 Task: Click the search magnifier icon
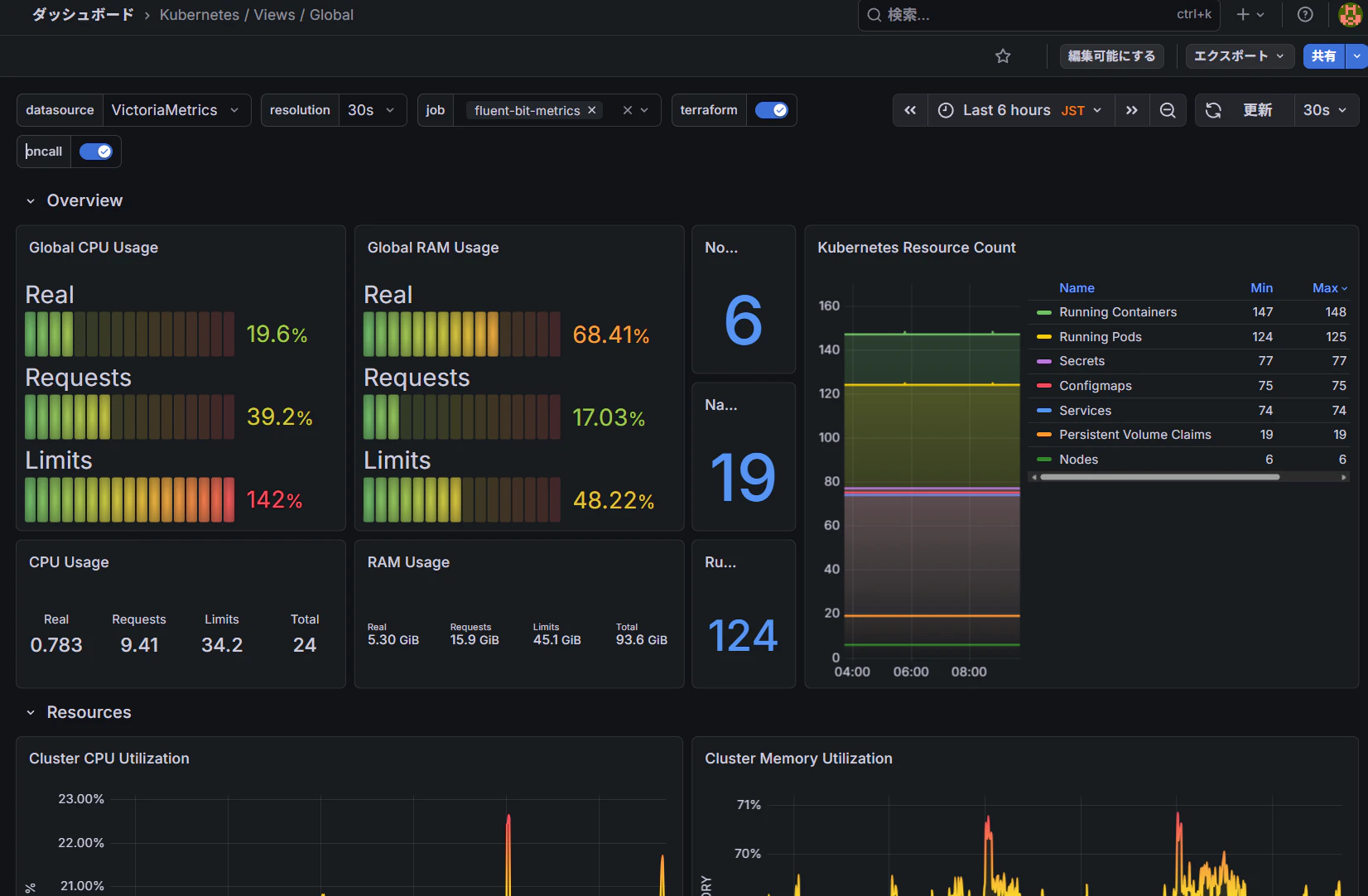(x=874, y=15)
